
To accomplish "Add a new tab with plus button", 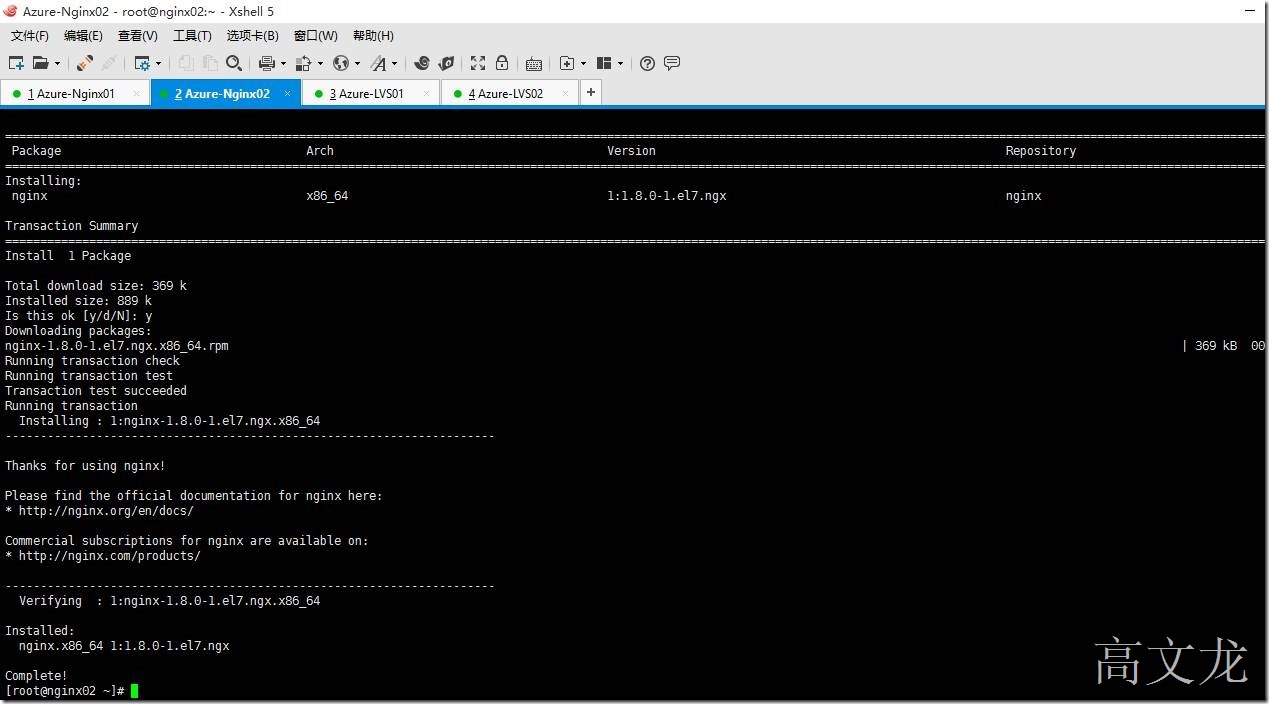I will tap(591, 93).
